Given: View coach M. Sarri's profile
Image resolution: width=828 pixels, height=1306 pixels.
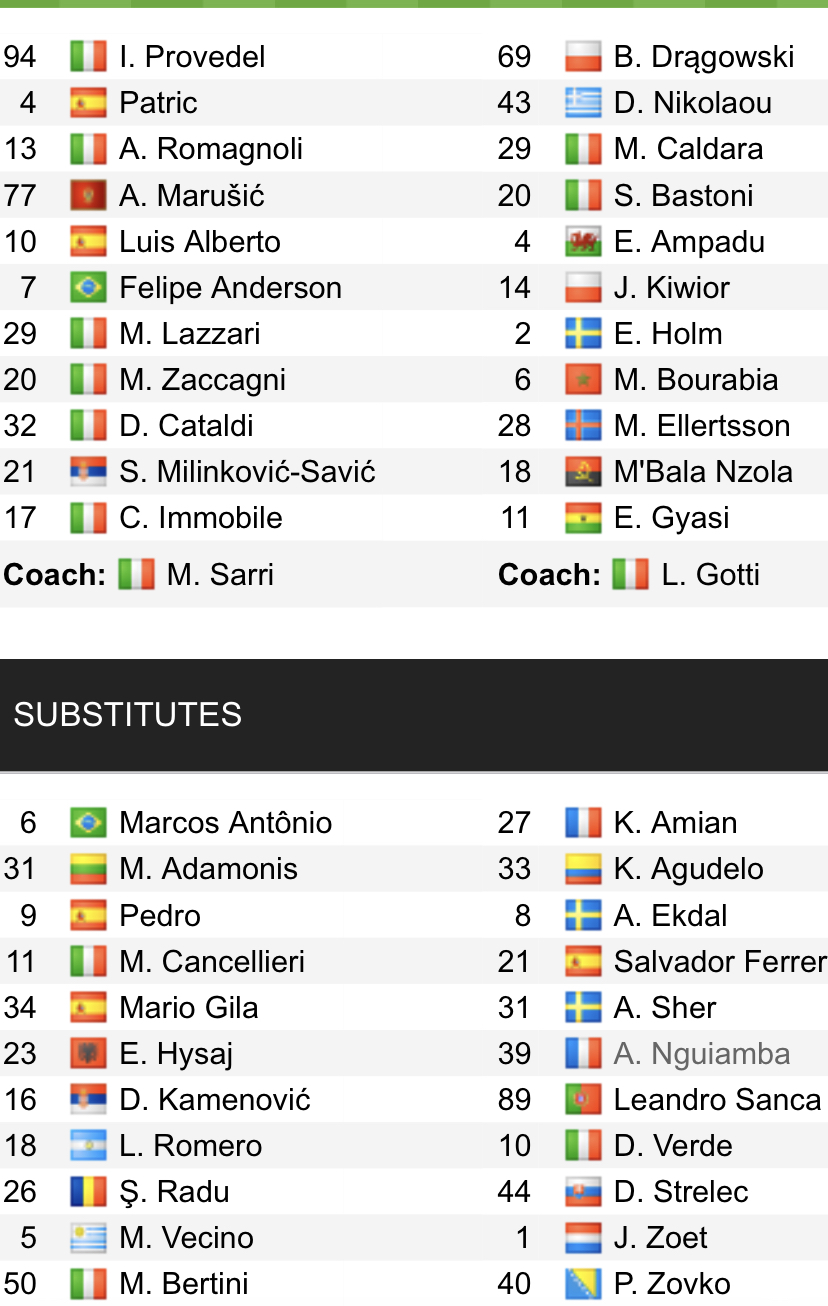Looking at the screenshot, I should [220, 575].
